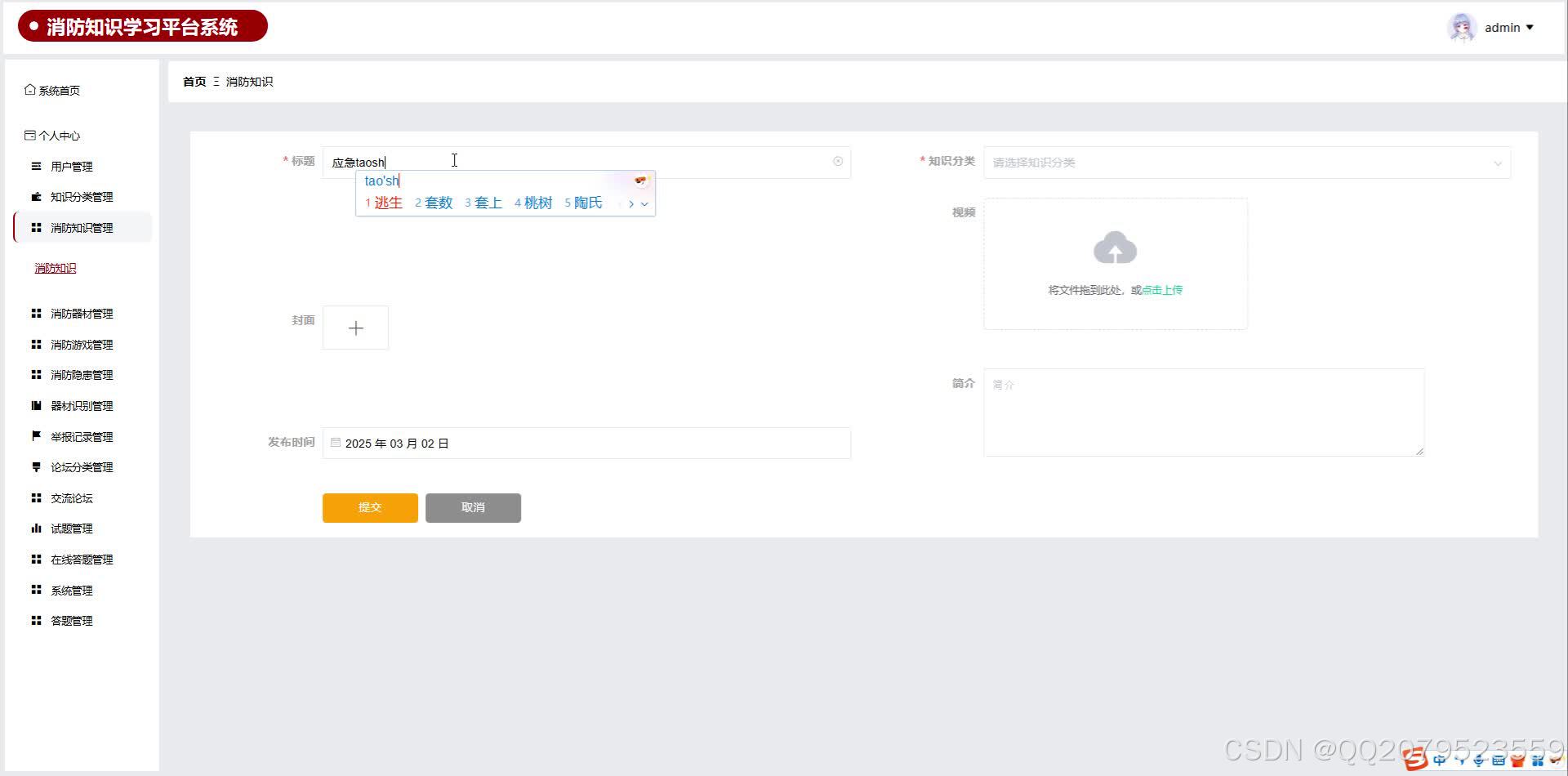This screenshot has width=1568, height=776.
Task: Choose IME candidate 2 套数
Action: [434, 203]
